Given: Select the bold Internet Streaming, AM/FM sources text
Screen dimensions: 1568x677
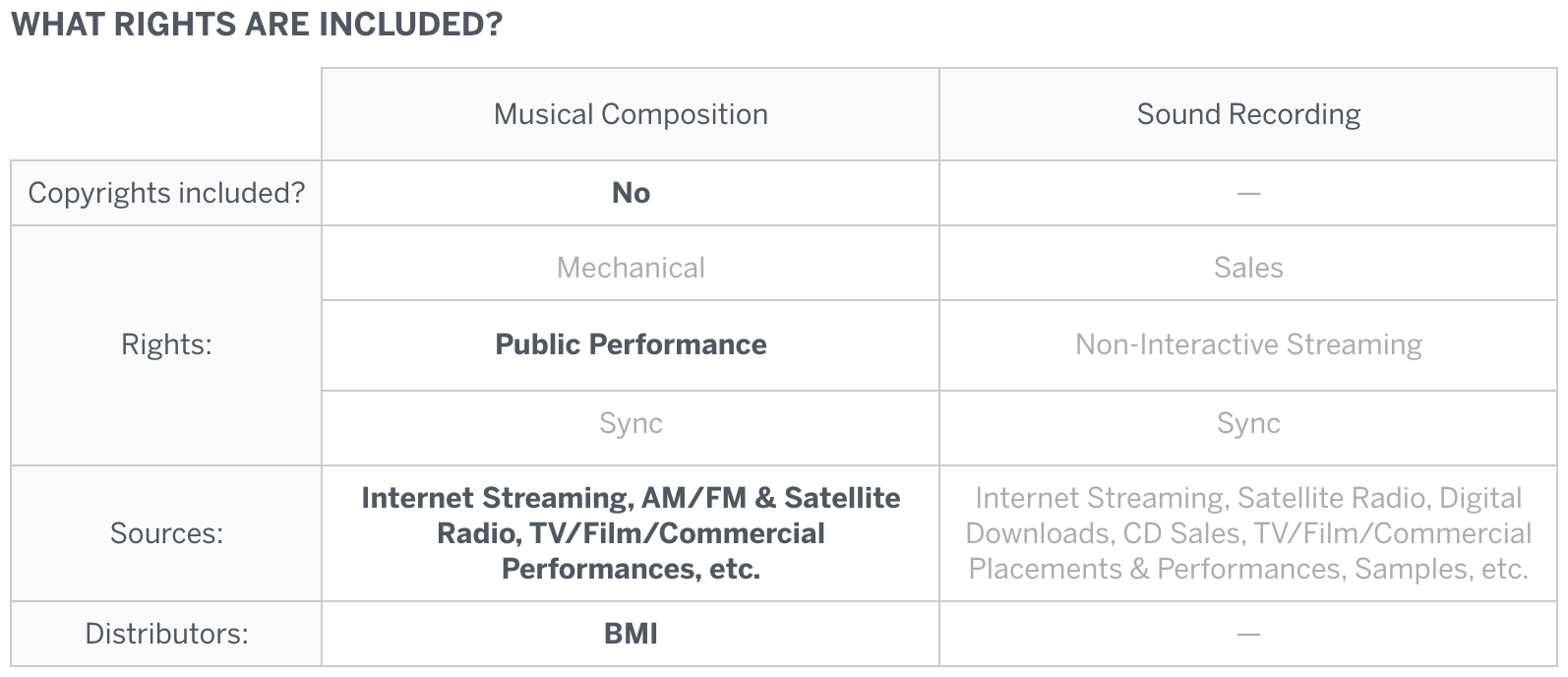Looking at the screenshot, I should coord(631,533).
